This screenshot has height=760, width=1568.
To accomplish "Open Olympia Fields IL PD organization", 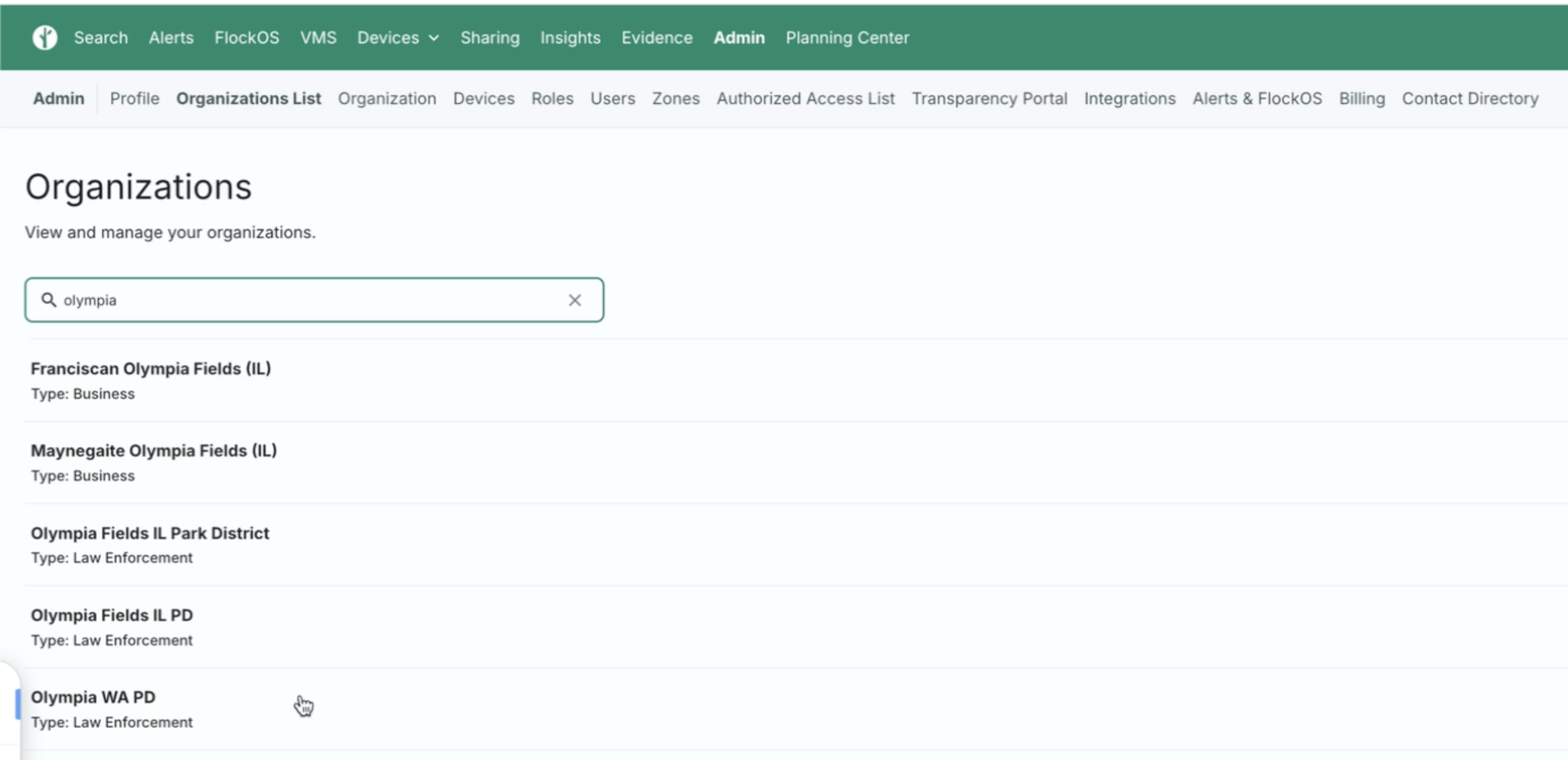I will [112, 615].
